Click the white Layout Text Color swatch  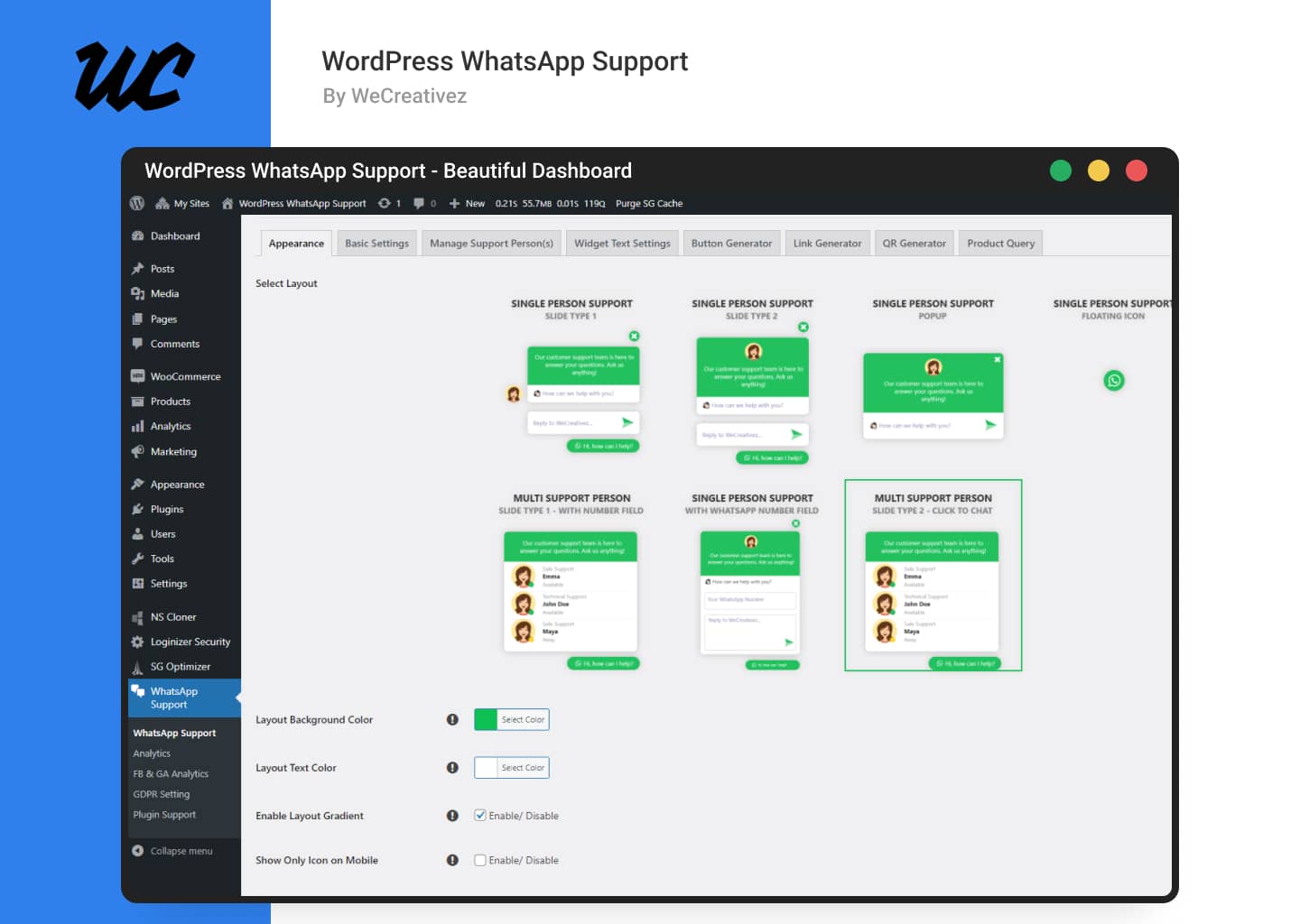coord(486,767)
